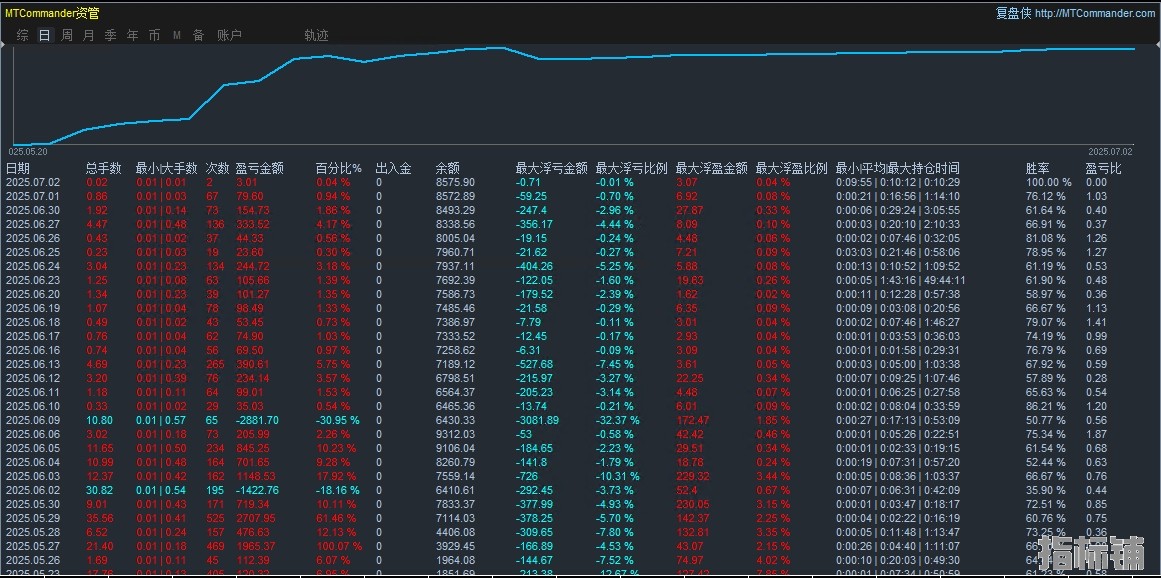Click the balance value 7114.03

pyautogui.click(x=455, y=518)
